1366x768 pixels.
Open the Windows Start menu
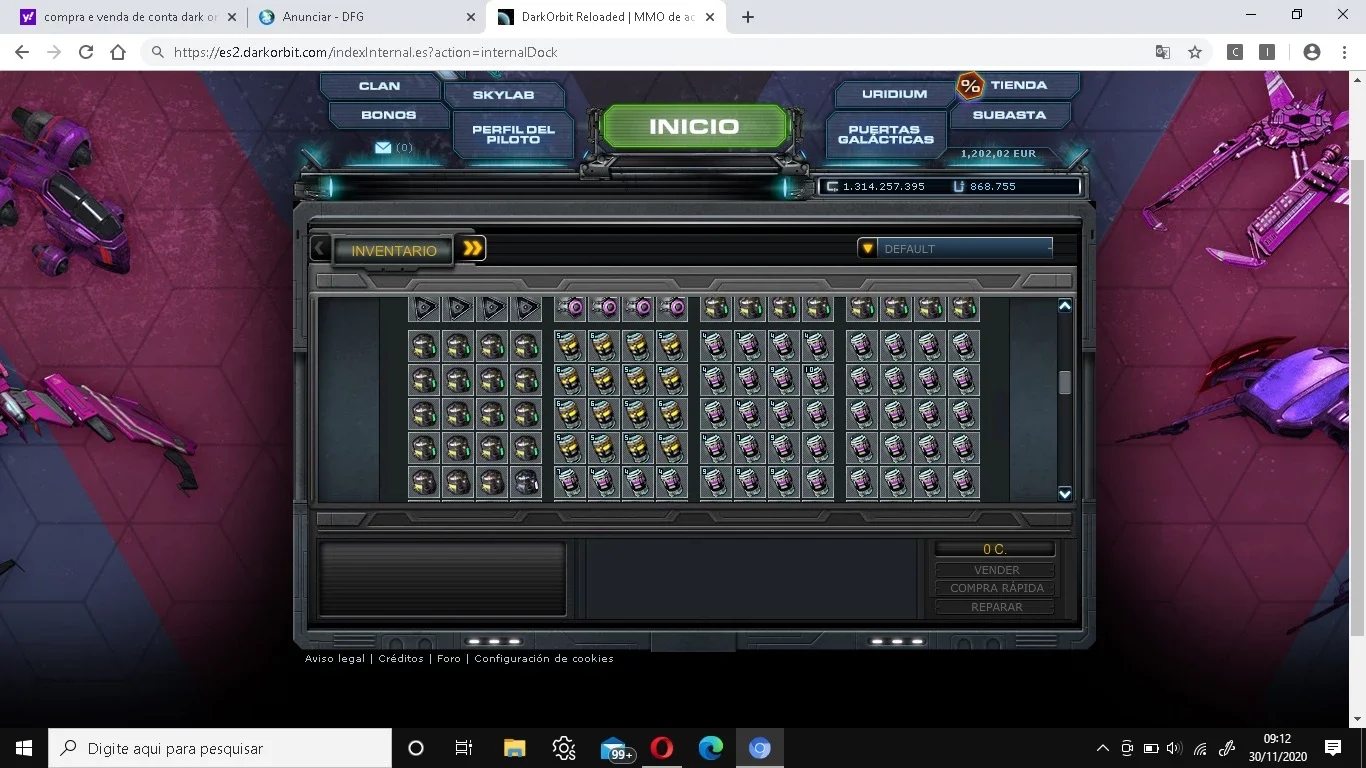(23, 748)
